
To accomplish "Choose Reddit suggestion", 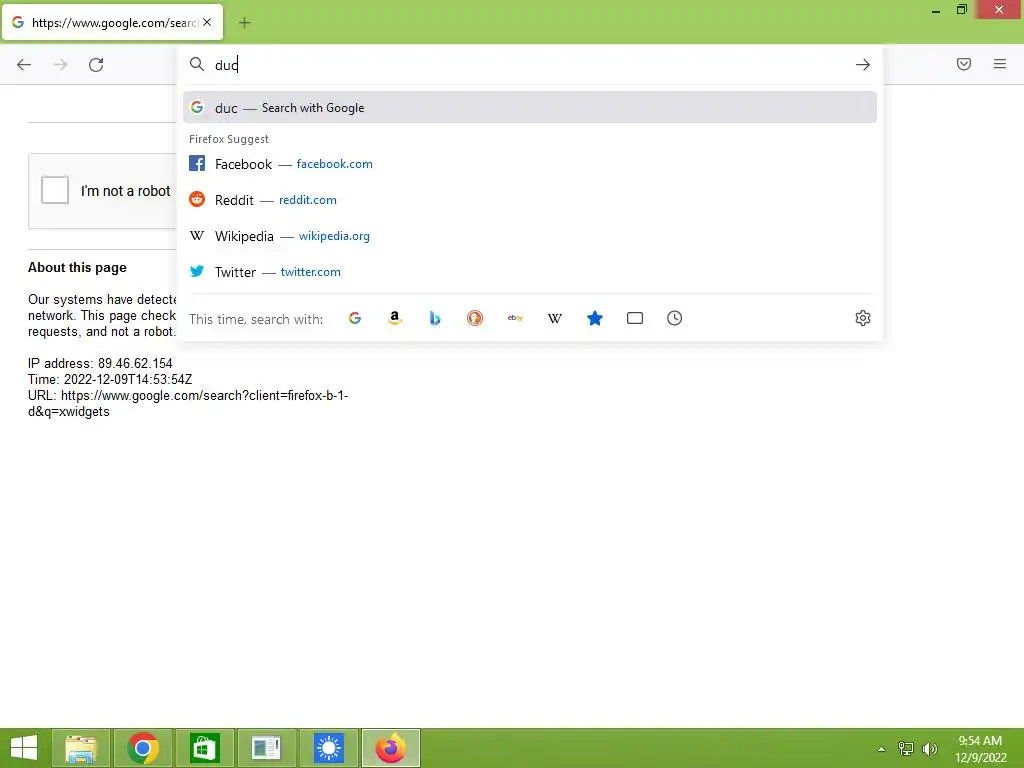I will click(530, 200).
